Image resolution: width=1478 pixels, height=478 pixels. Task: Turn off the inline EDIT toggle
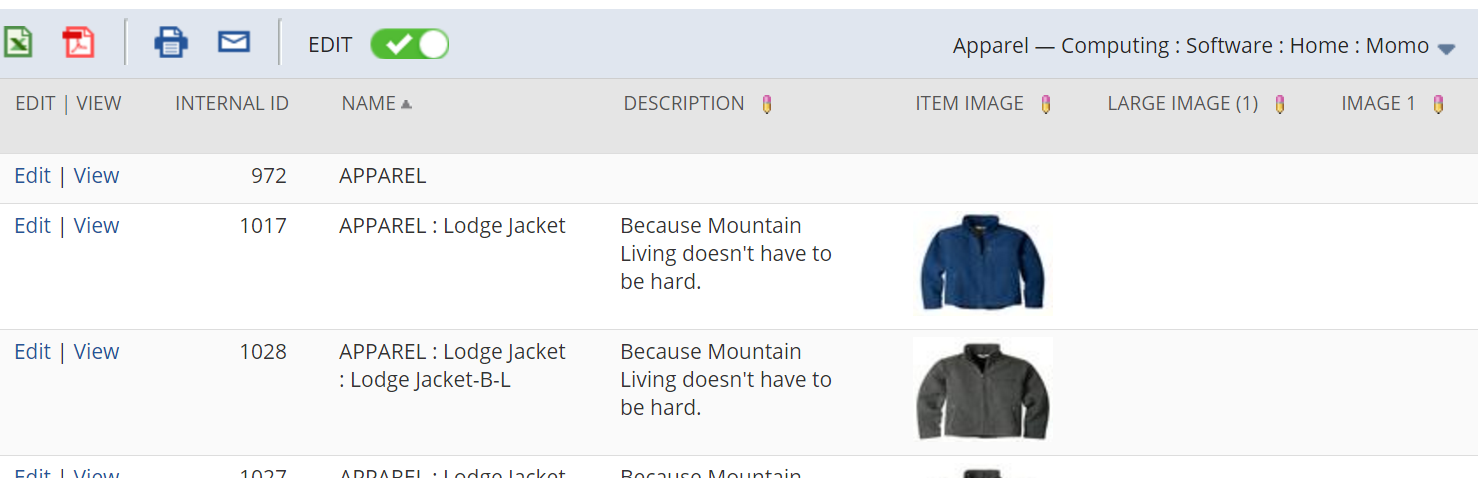coord(409,44)
